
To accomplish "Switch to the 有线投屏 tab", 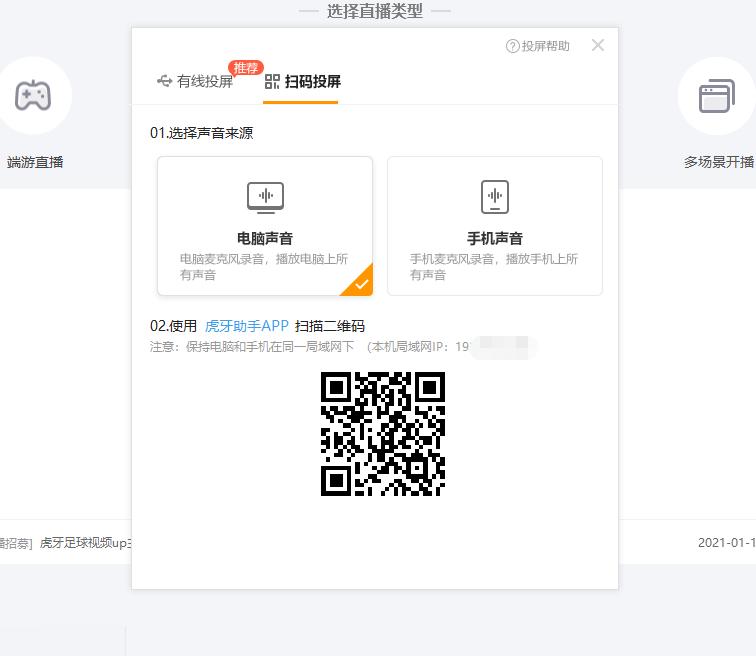I will coord(195,81).
